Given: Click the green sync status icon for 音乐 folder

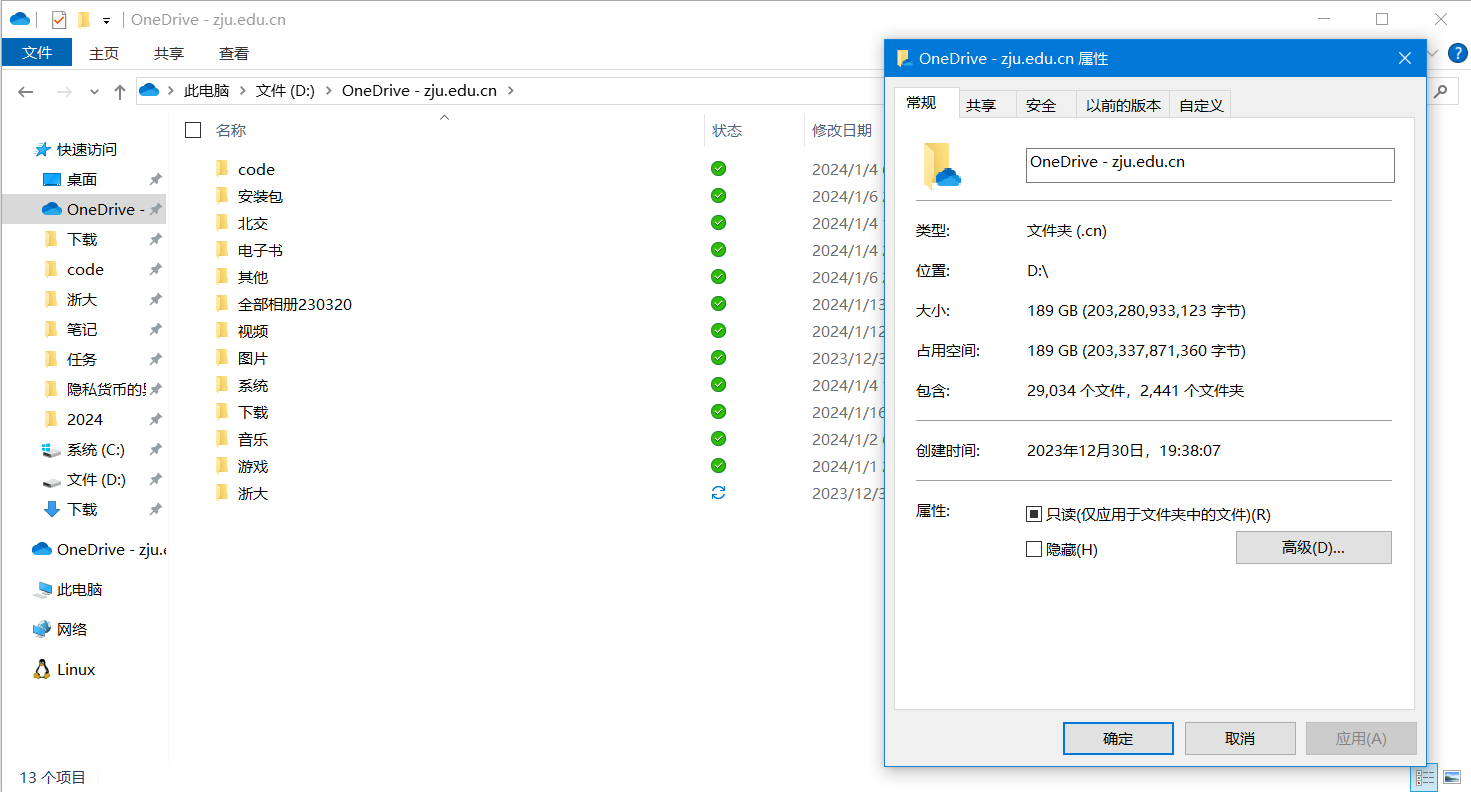Looking at the screenshot, I should tap(718, 439).
